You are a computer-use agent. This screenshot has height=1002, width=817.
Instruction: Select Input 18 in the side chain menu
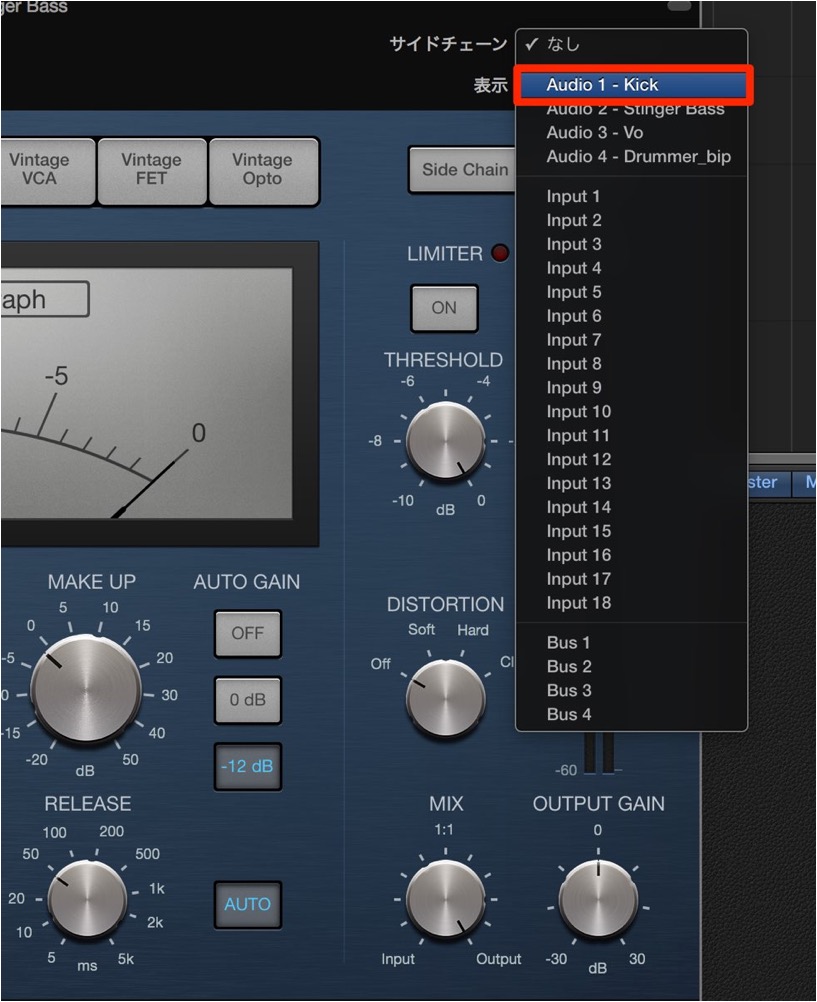[x=632, y=603]
